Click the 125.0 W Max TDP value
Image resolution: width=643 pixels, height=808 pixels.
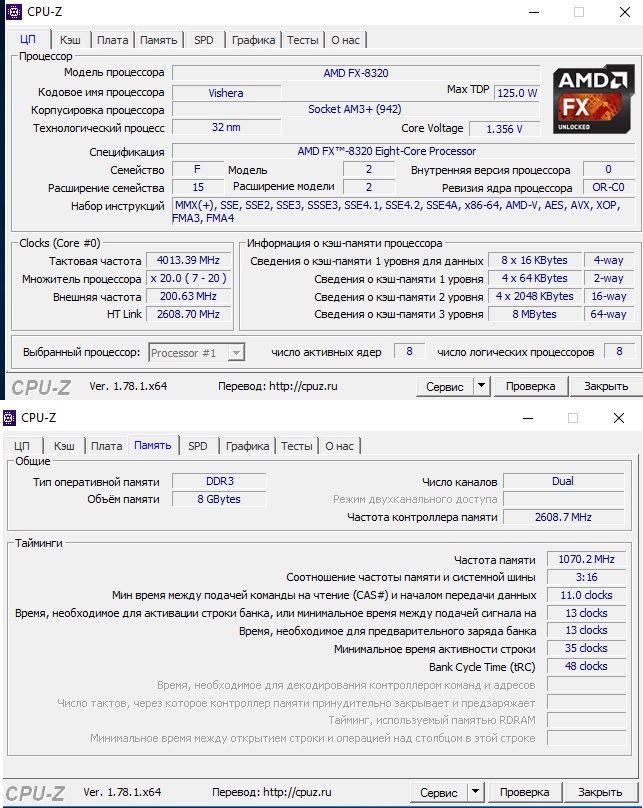pyautogui.click(x=517, y=93)
